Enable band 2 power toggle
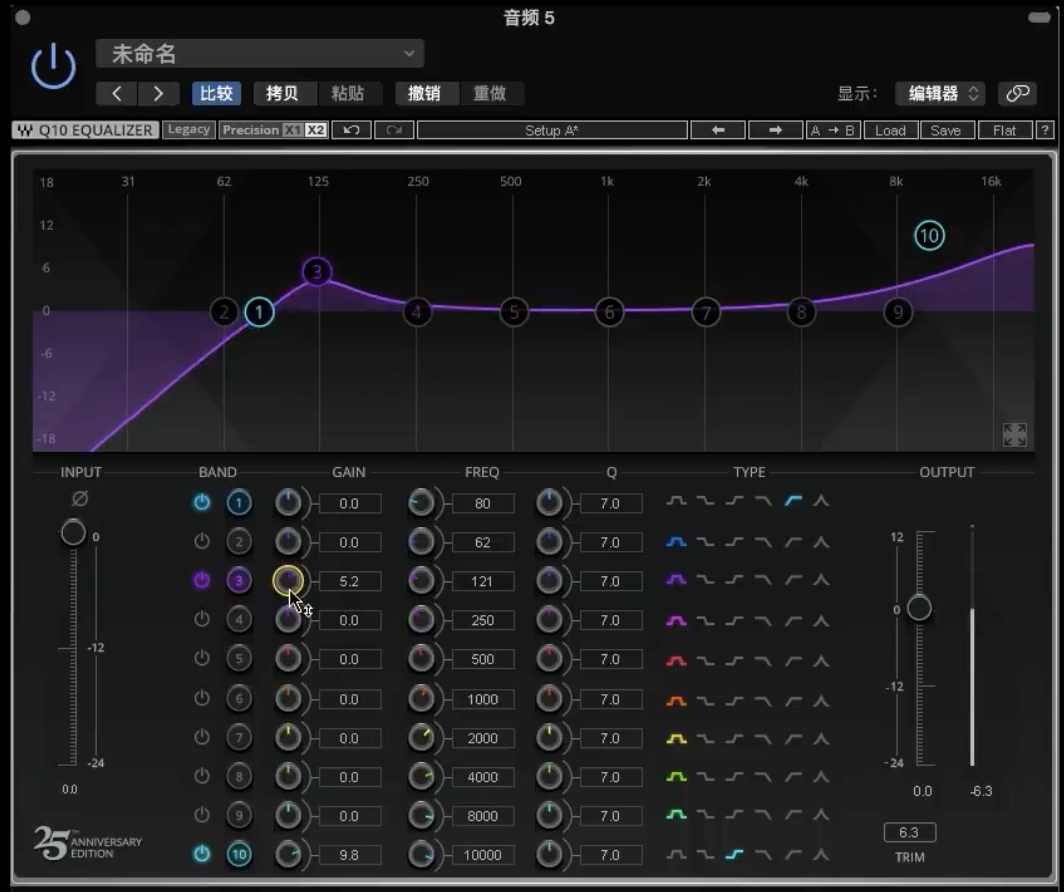Image resolution: width=1064 pixels, height=892 pixels. point(202,542)
